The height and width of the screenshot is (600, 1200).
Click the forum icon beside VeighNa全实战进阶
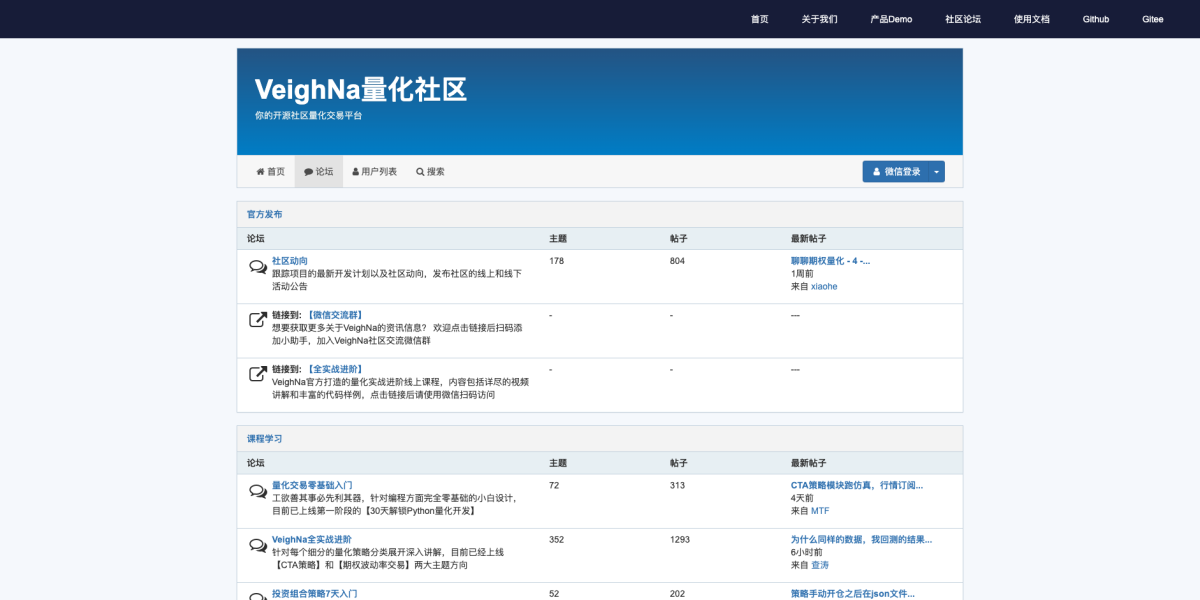click(x=257, y=545)
